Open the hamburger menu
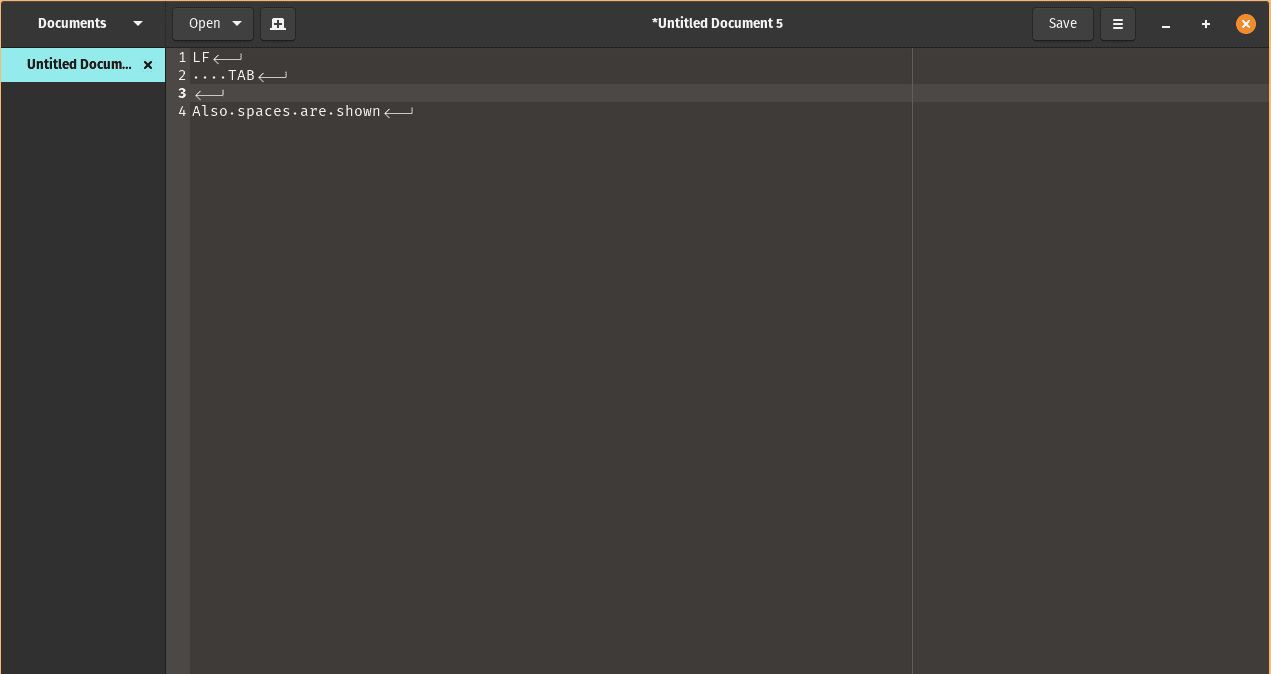This screenshot has width=1271, height=674. (1118, 24)
